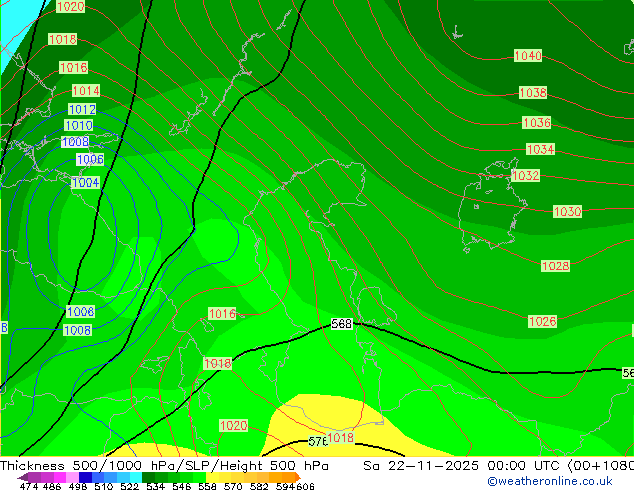Click the 1040 isobar label
The image size is (634, 490).
point(528,55)
